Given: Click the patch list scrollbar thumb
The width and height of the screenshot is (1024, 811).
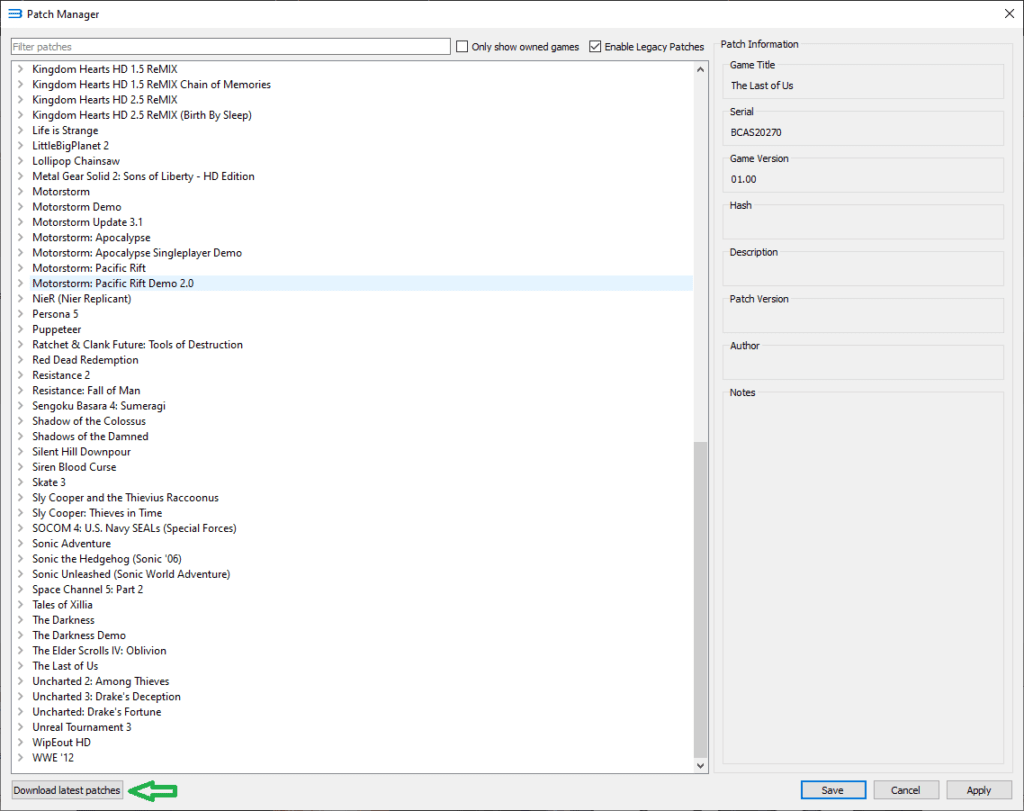Looking at the screenshot, I should coord(701,599).
